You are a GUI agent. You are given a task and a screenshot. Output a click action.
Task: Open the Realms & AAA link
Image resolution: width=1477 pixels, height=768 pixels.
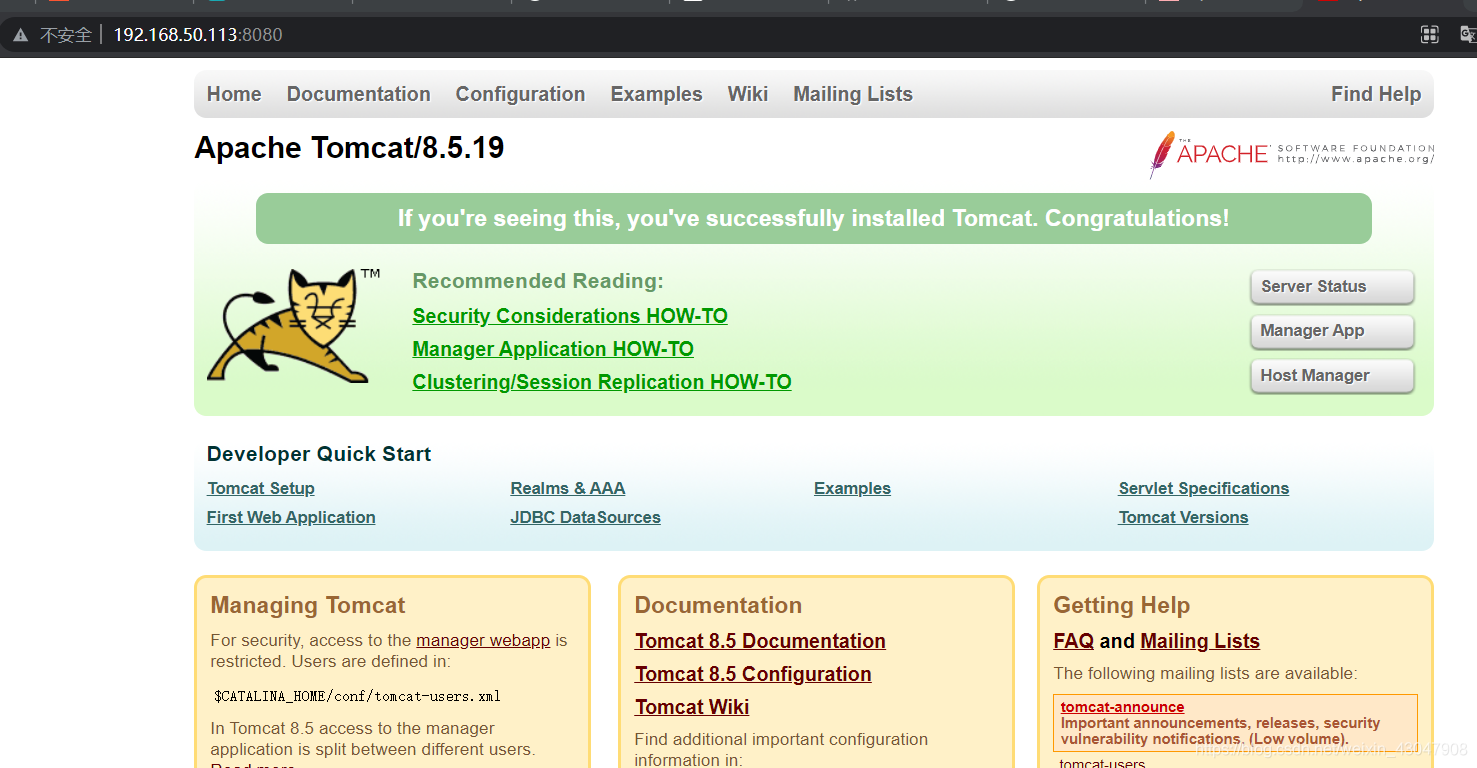[568, 488]
